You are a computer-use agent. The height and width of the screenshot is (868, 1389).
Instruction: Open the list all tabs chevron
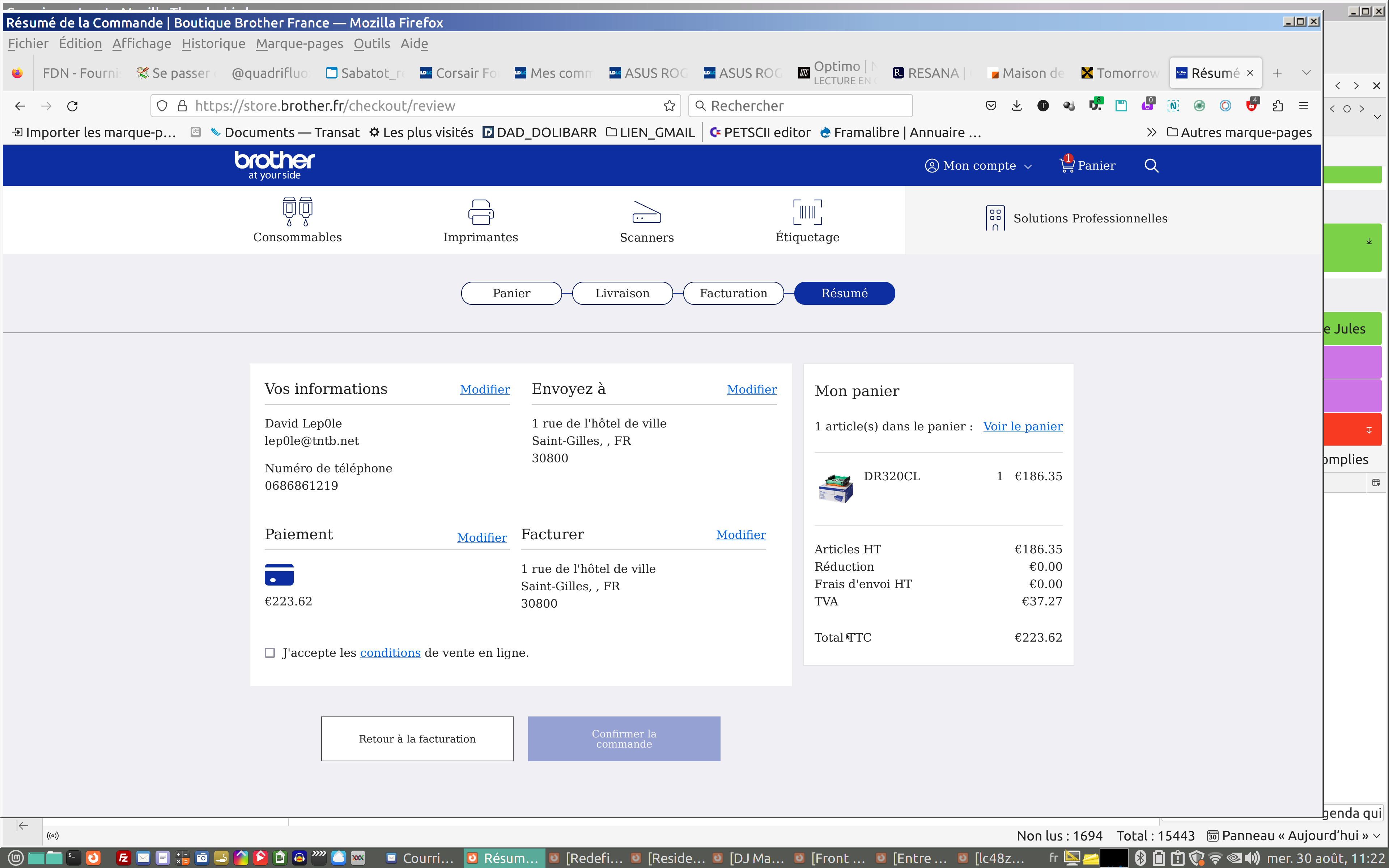pyautogui.click(x=1306, y=73)
